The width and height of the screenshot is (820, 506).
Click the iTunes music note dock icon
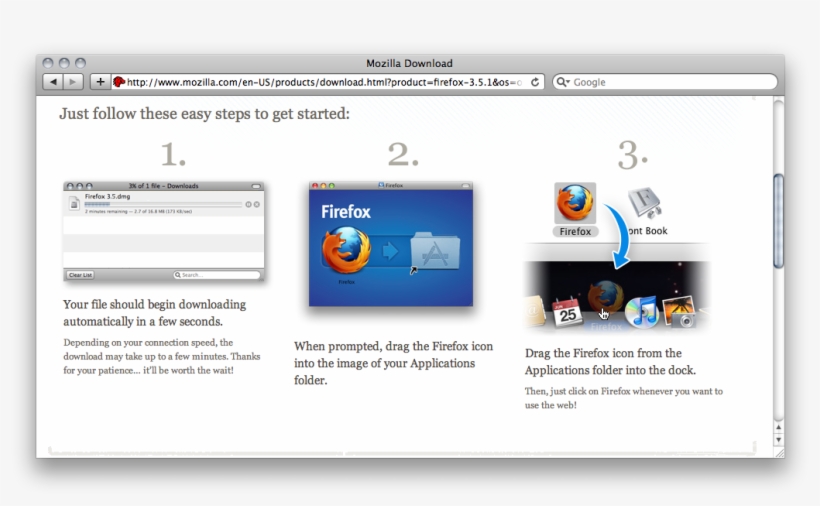tap(642, 312)
